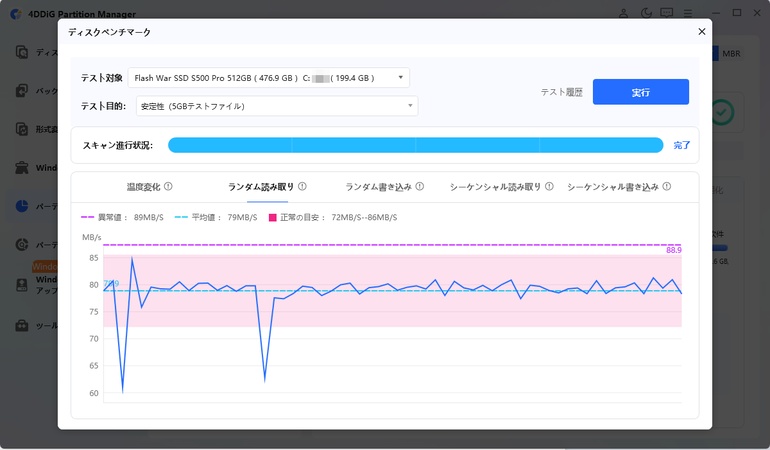Click the MBR label in background window

tap(731, 54)
